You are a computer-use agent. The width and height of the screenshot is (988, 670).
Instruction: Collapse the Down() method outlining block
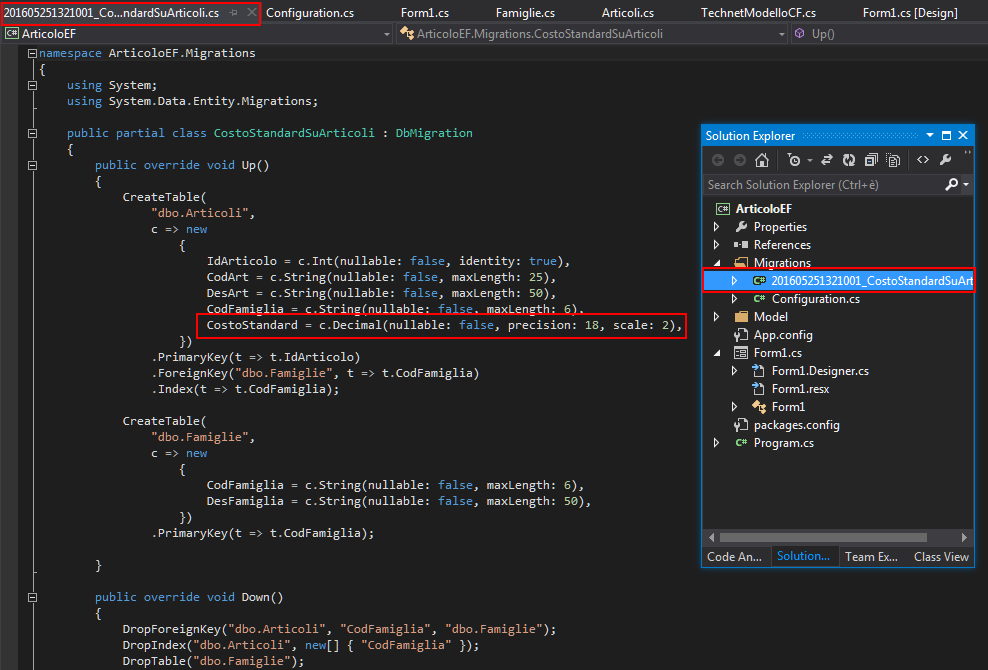33,597
